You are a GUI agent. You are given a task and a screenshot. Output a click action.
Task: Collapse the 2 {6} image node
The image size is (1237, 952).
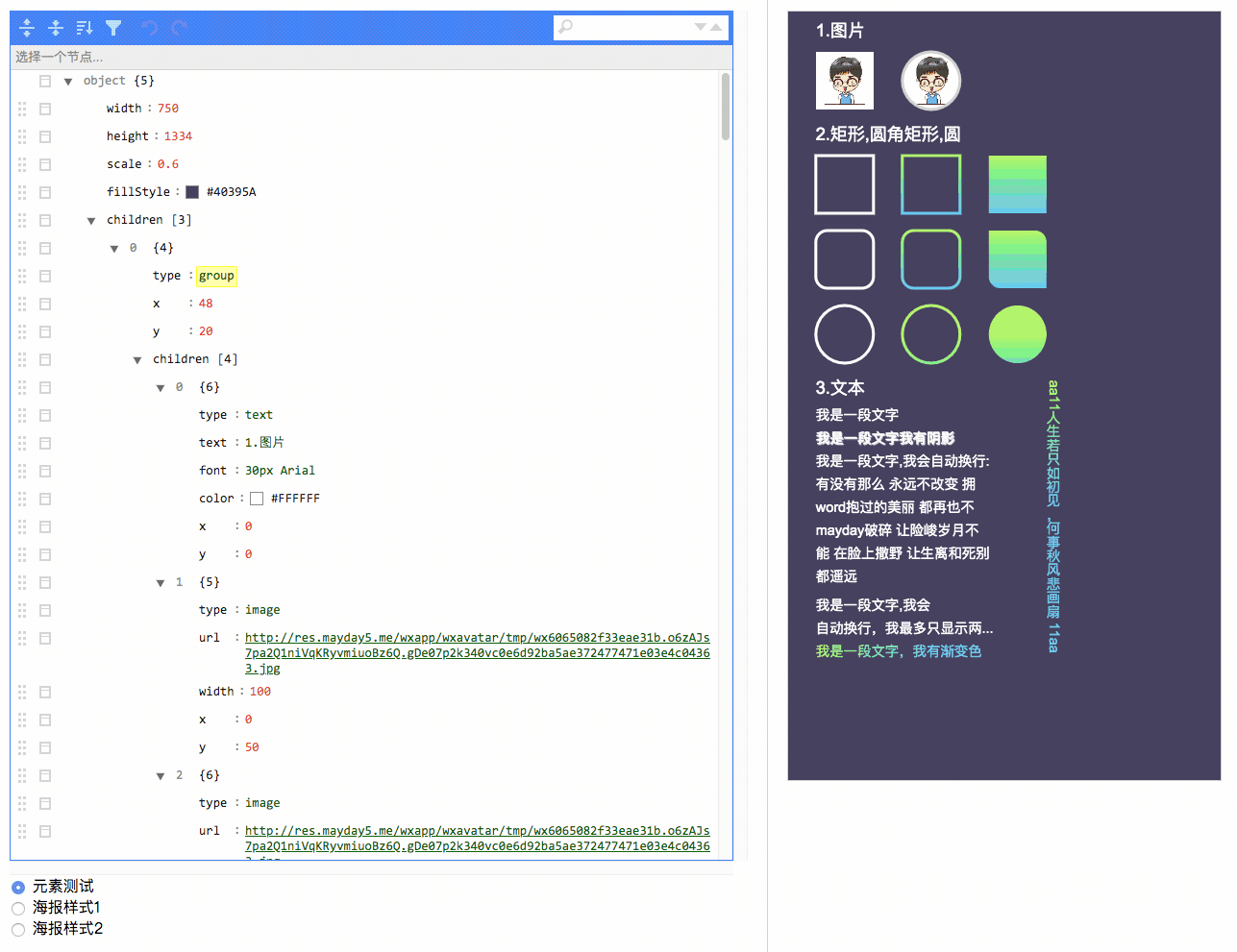(x=161, y=776)
